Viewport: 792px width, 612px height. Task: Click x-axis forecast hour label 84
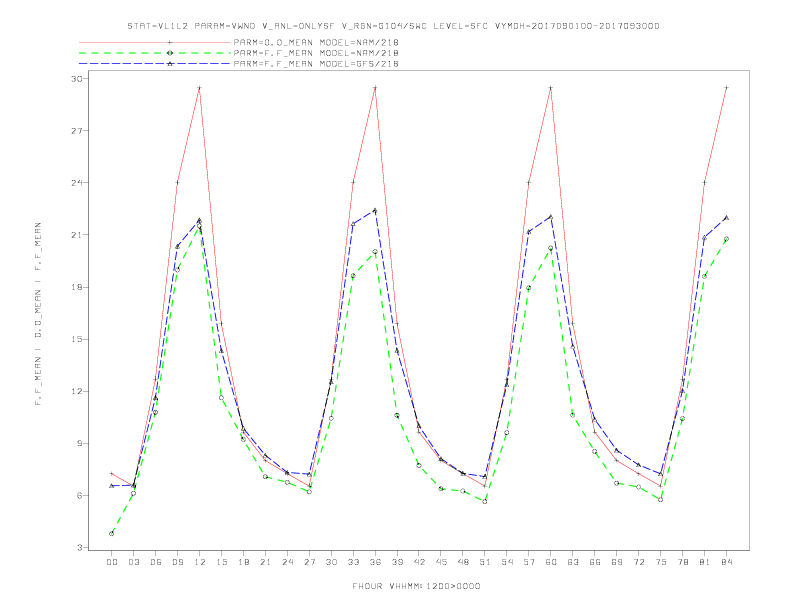click(x=727, y=562)
